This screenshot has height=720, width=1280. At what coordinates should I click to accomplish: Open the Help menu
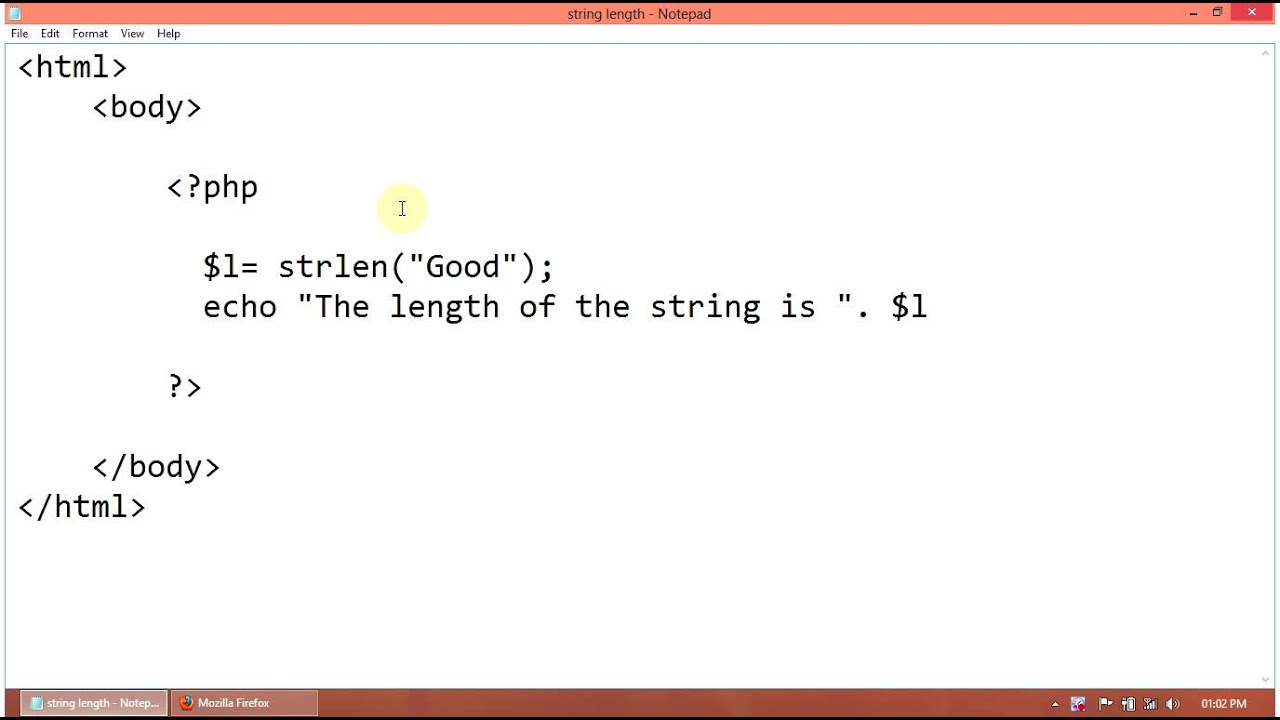(168, 34)
